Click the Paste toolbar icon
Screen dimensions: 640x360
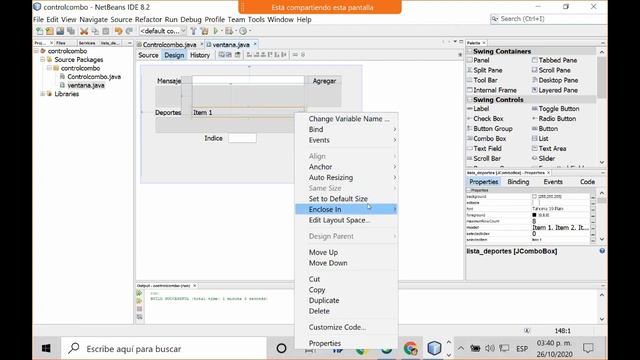[x=106, y=31]
